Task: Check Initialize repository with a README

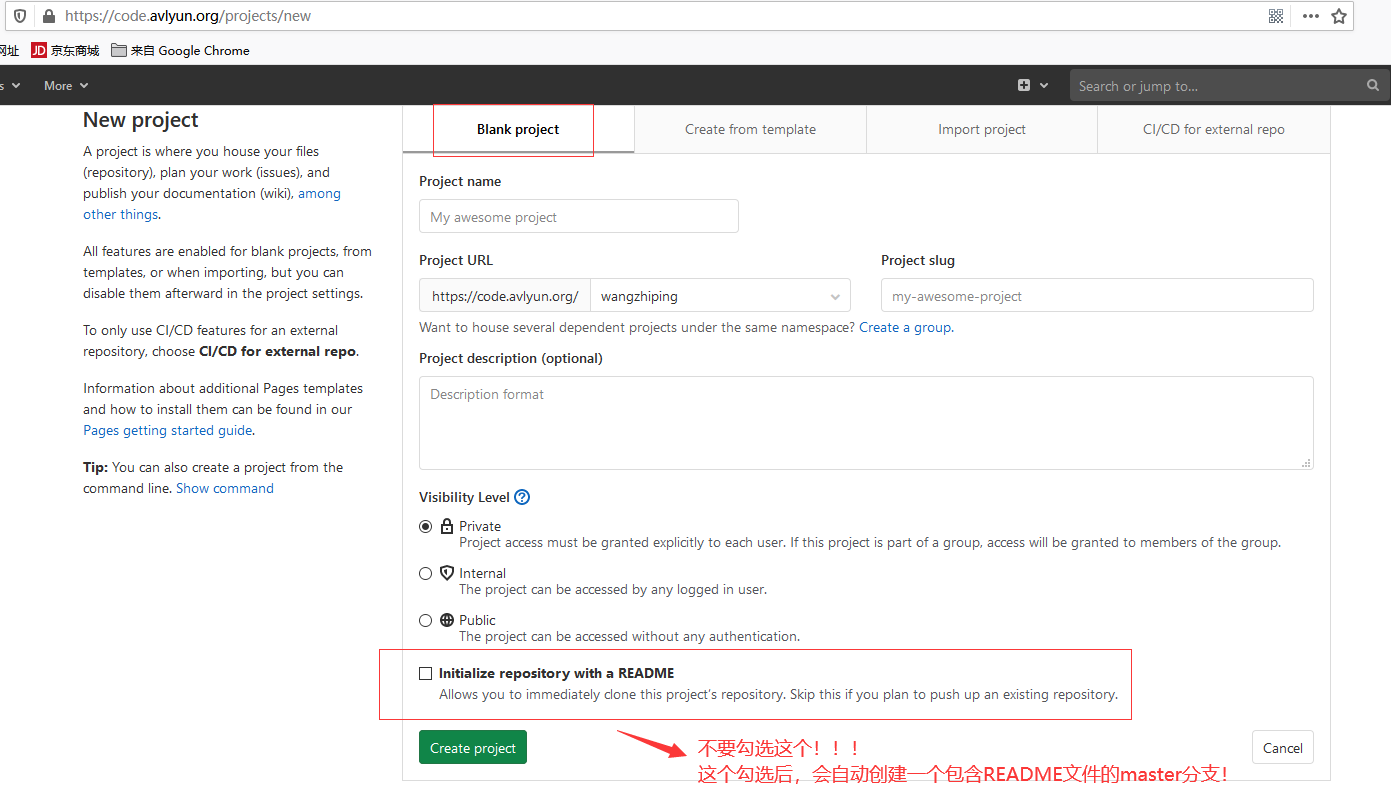Action: pyautogui.click(x=425, y=673)
